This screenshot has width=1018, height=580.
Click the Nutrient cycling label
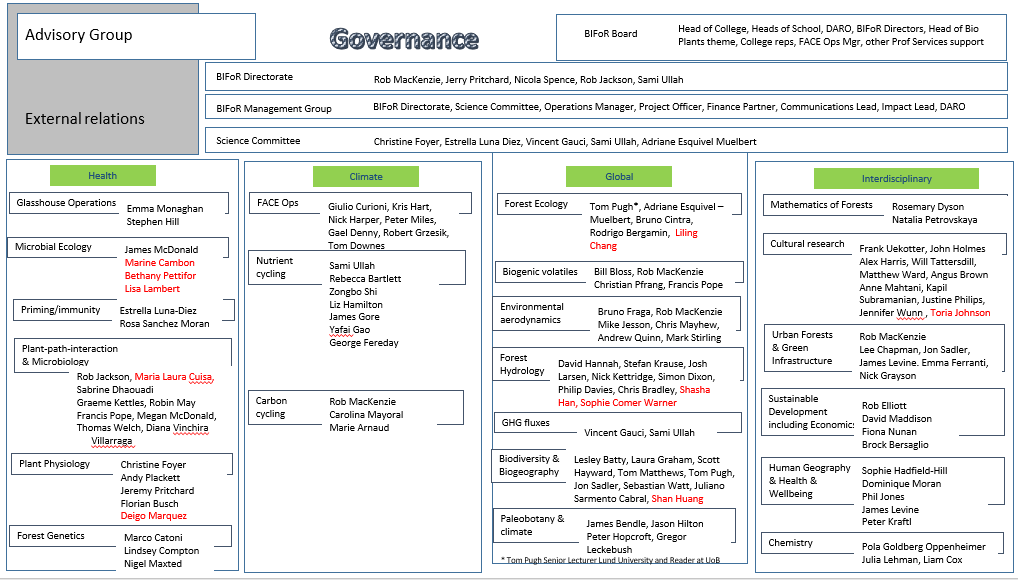(275, 267)
